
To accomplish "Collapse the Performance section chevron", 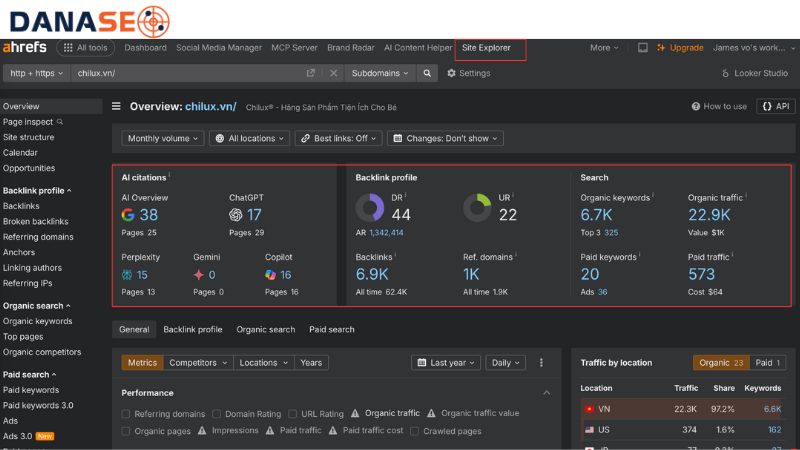I will [x=546, y=393].
